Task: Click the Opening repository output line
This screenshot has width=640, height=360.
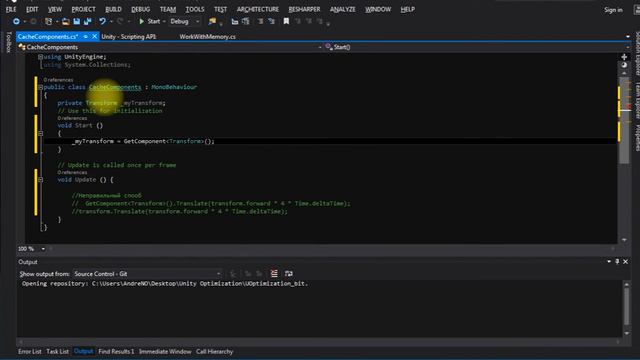Action: [165, 283]
